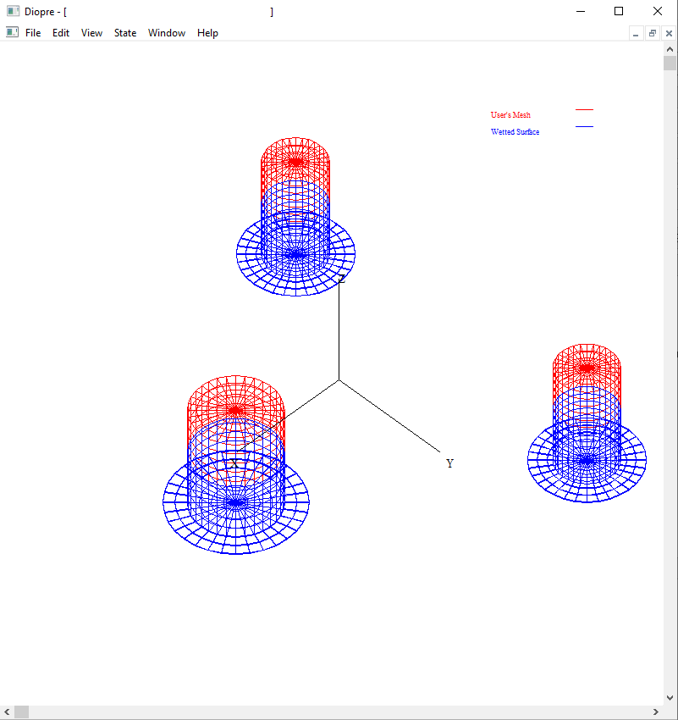Viewport: 678px width, 720px height.
Task: Open the Edit menu
Action: click(61, 33)
